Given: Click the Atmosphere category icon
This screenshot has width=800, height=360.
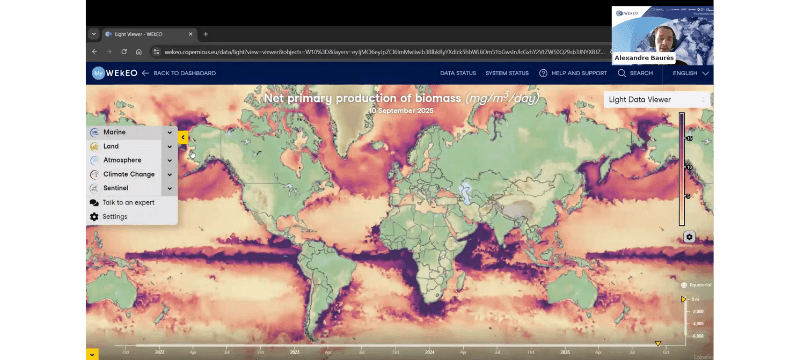Looking at the screenshot, I should click(x=94, y=160).
